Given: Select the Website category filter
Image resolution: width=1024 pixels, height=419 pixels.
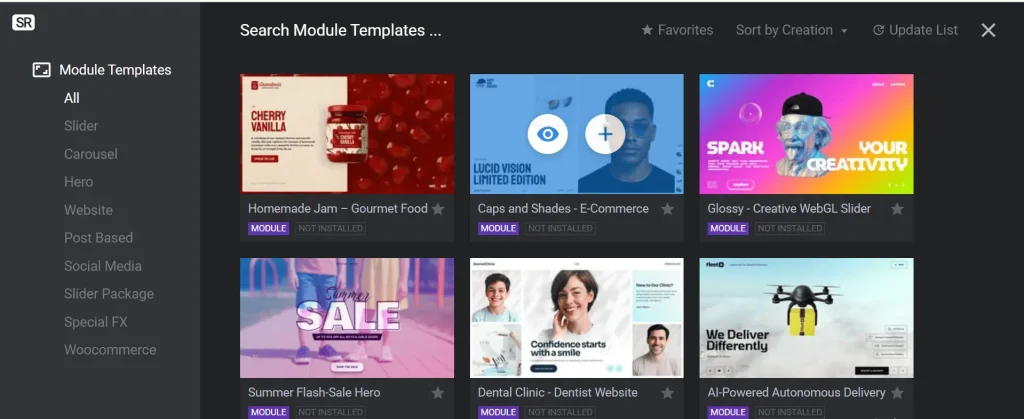Looking at the screenshot, I should coord(88,210).
